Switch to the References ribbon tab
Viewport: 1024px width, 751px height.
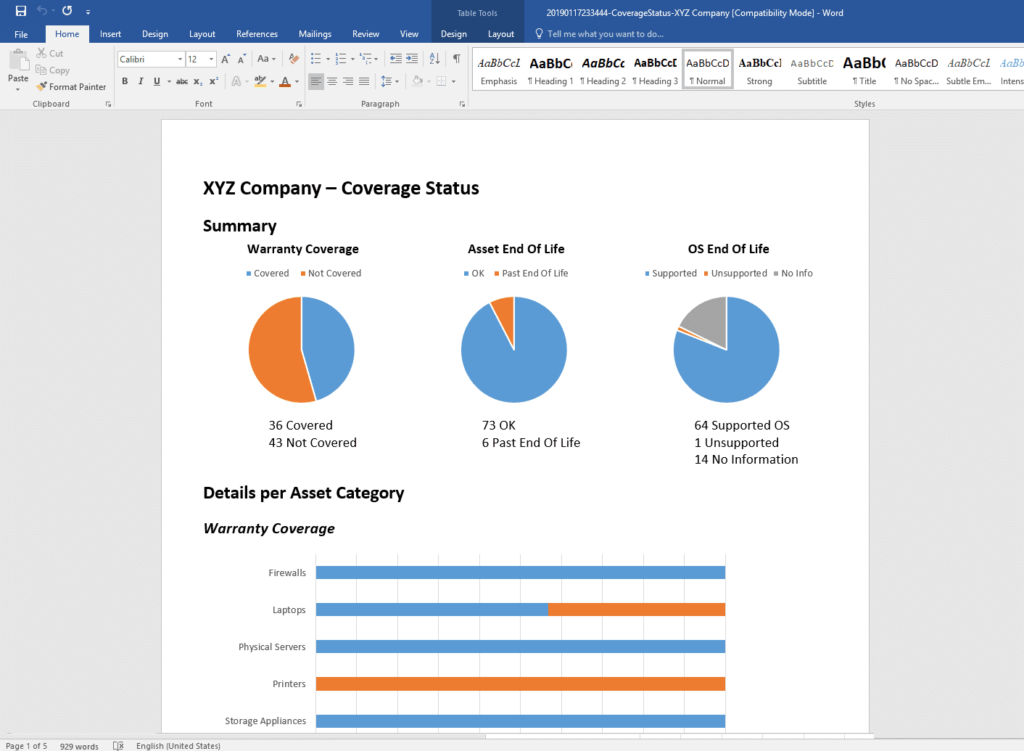coord(257,33)
